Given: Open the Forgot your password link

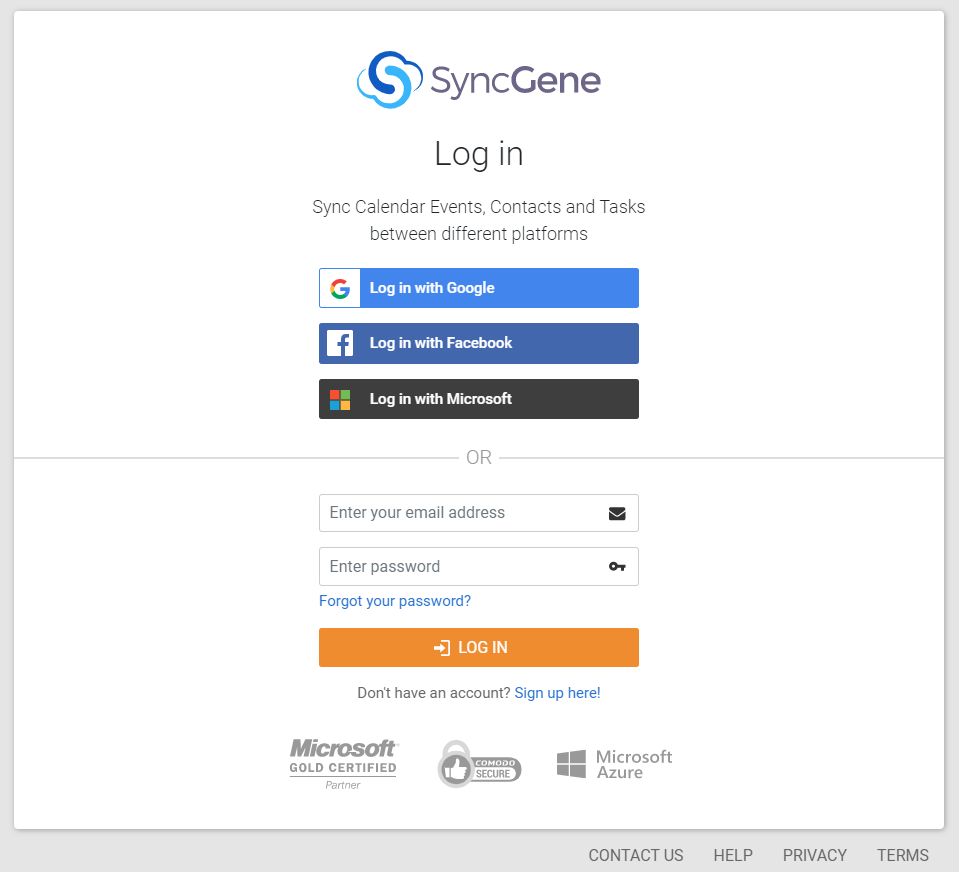Looking at the screenshot, I should [395, 601].
